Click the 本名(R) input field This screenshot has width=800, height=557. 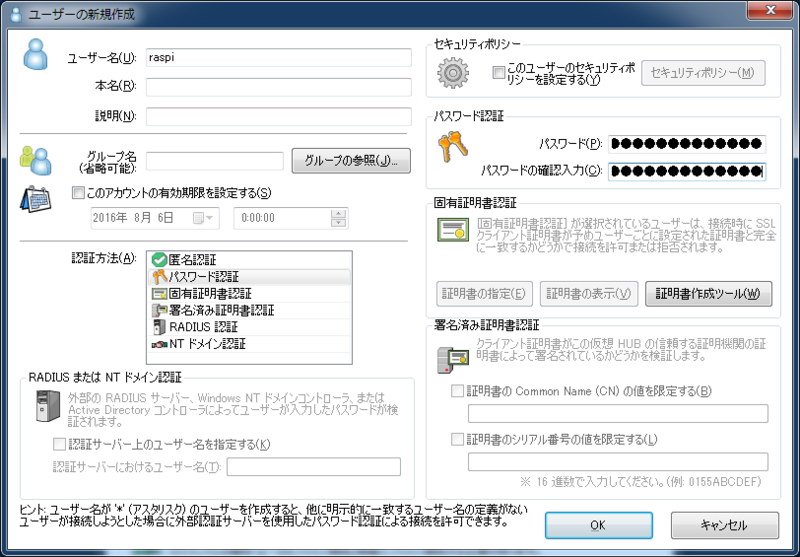tap(279, 87)
